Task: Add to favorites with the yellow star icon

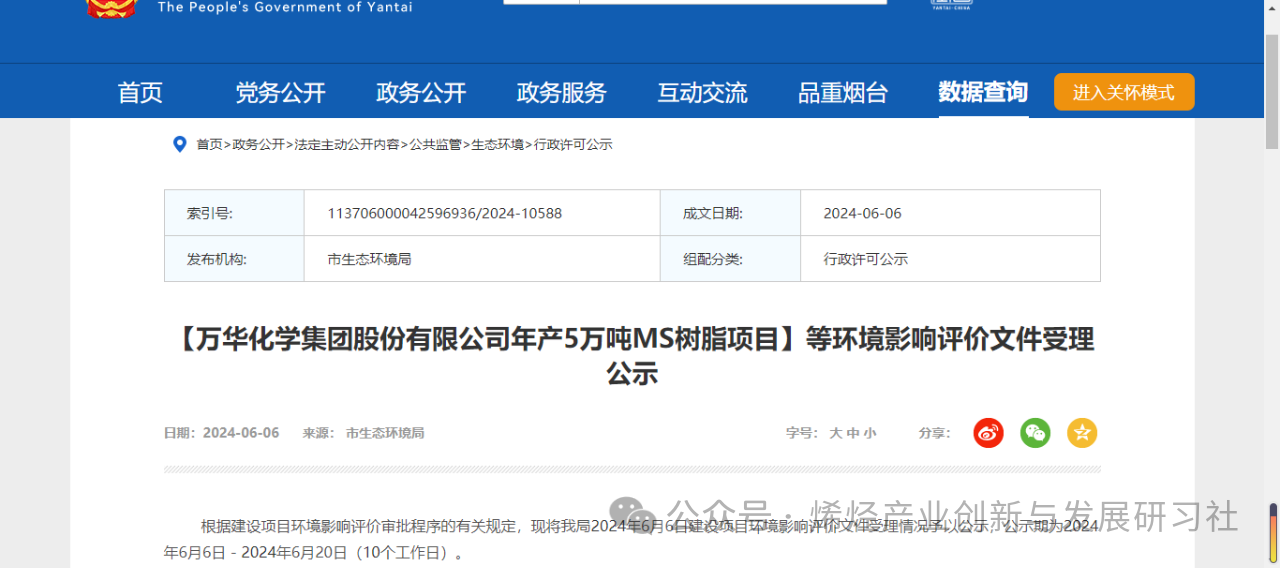Action: click(x=1082, y=433)
